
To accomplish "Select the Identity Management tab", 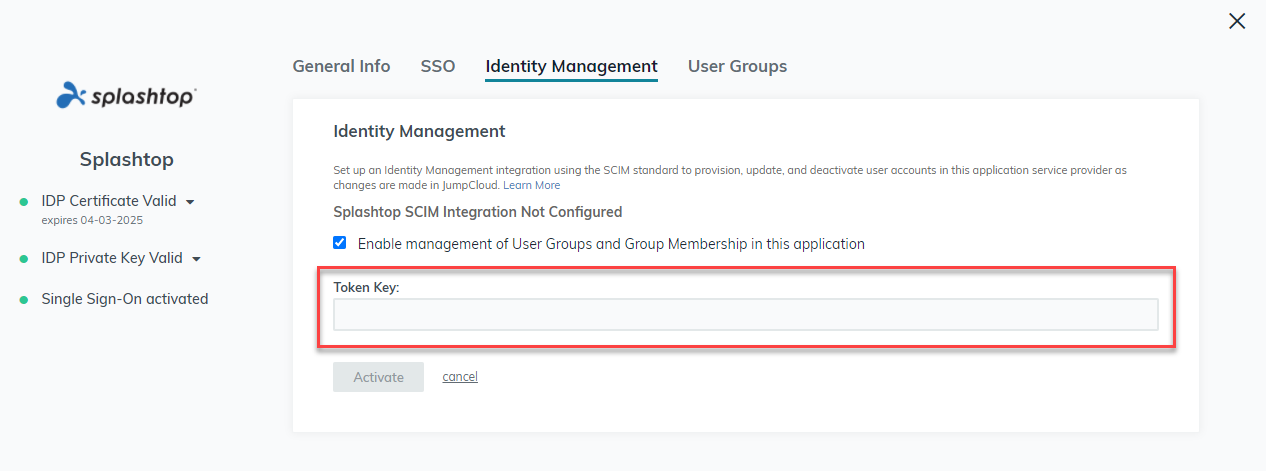I will (x=571, y=66).
